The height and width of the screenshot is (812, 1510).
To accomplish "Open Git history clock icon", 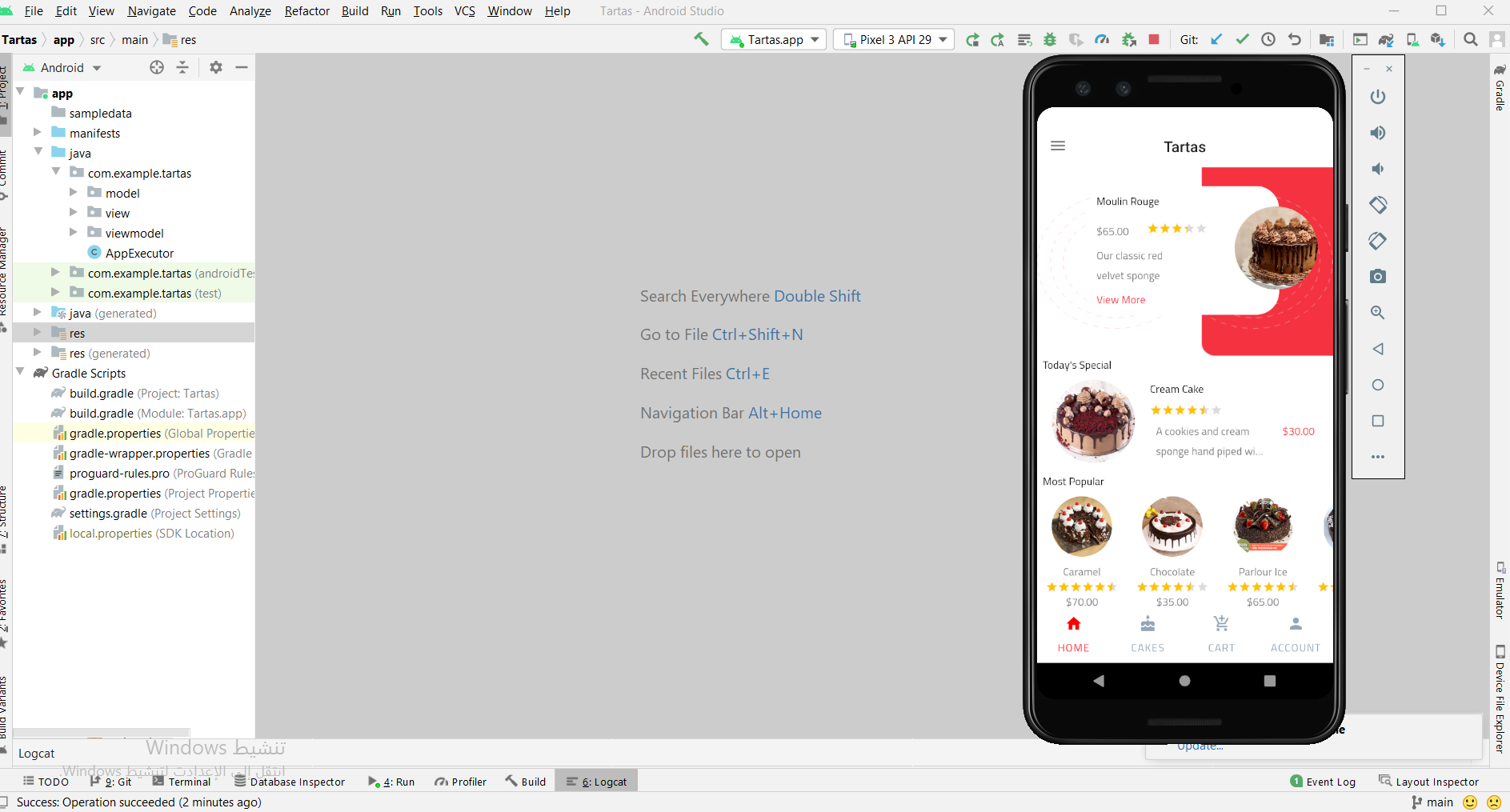I will click(1268, 39).
